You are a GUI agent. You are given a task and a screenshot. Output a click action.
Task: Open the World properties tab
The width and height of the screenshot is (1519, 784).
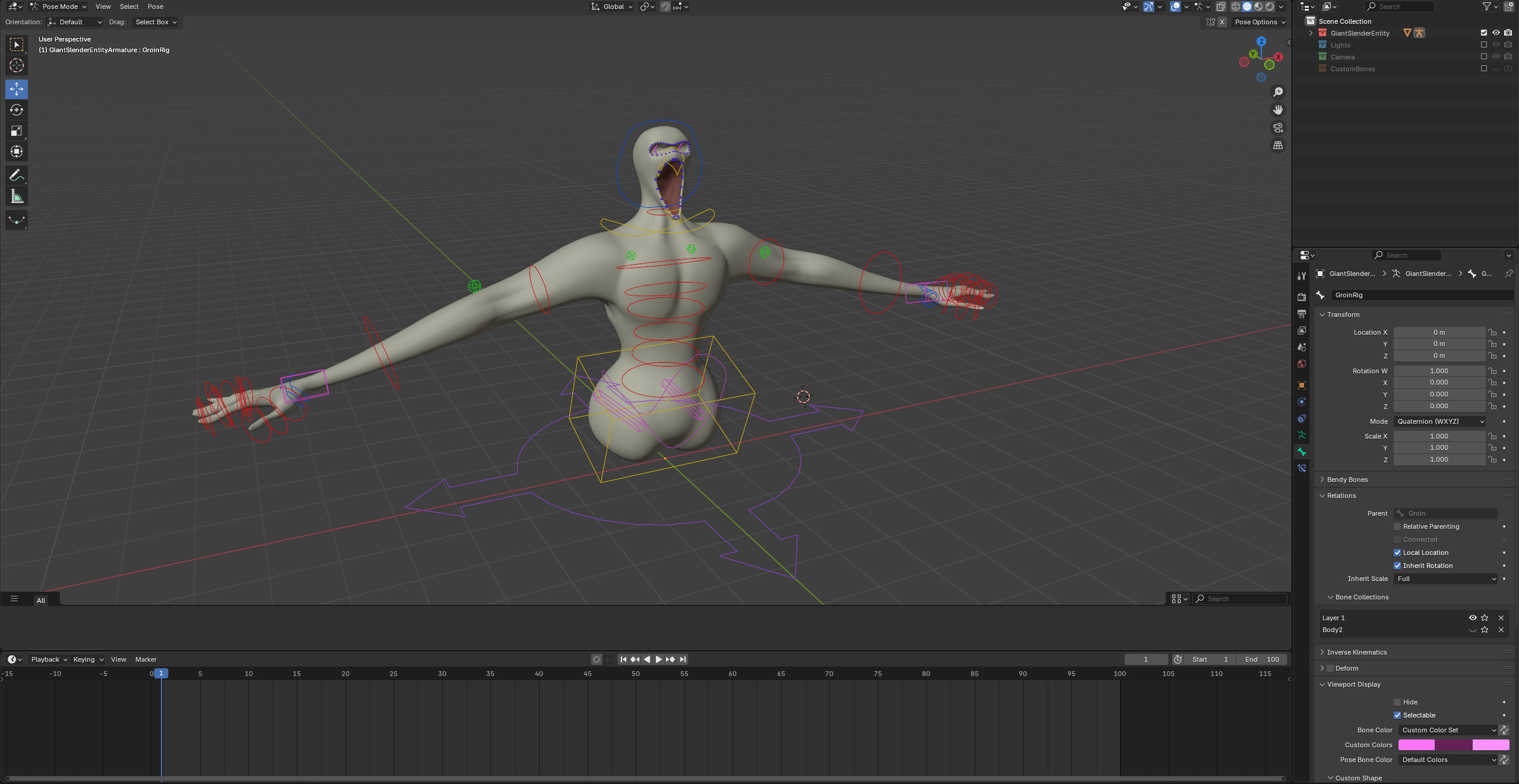point(1302,364)
